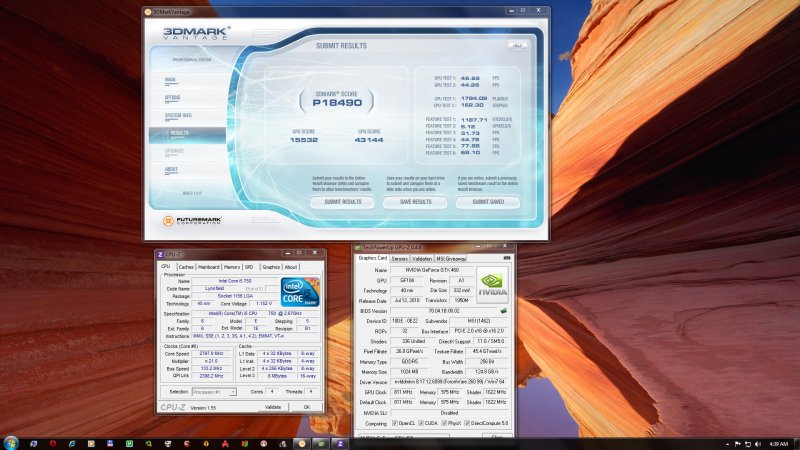Open the network tray icon
Viewport: 800px width, 450px height.
coord(748,444)
